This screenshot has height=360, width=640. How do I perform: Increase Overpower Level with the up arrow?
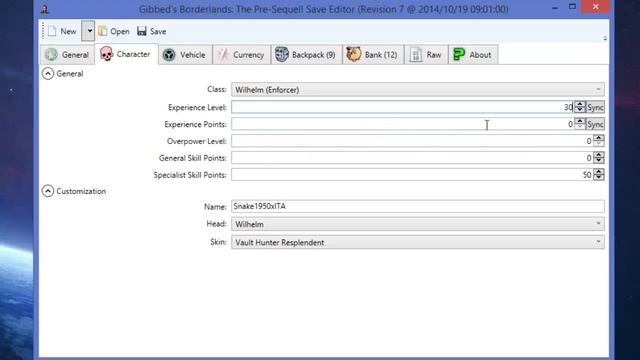pyautogui.click(x=599, y=138)
